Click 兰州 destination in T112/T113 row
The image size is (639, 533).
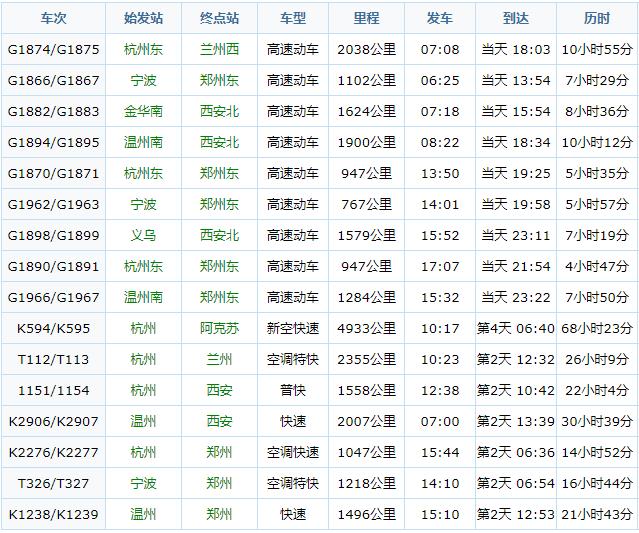pyautogui.click(x=219, y=359)
